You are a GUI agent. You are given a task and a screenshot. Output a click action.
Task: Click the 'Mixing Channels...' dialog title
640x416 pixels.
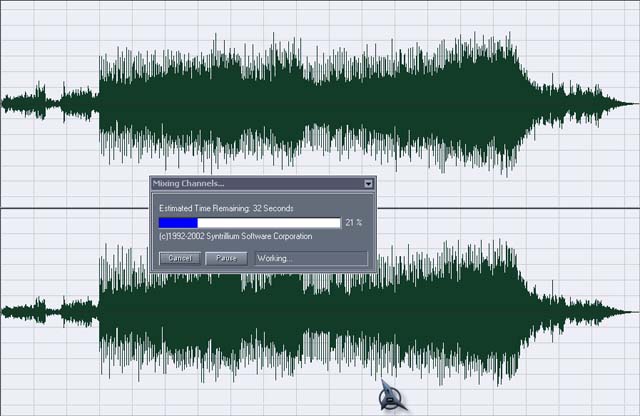click(x=188, y=184)
